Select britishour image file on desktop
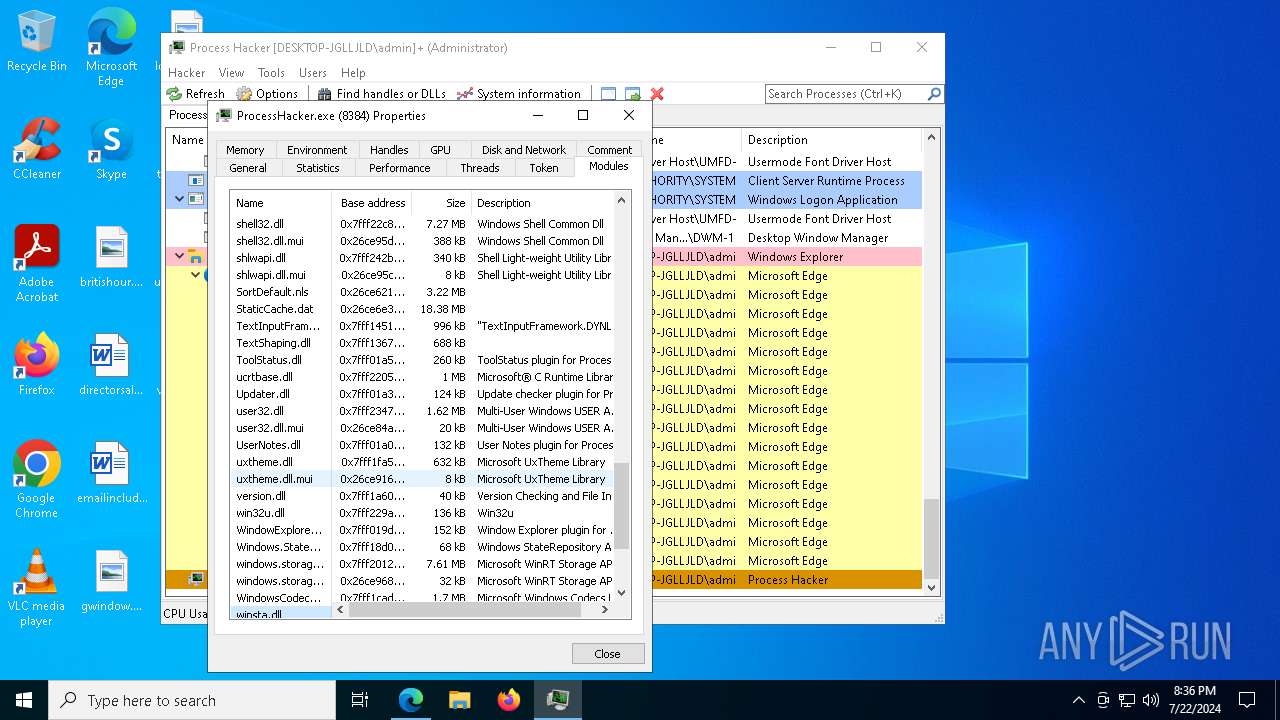Screen dimensions: 1280x720 [111, 257]
